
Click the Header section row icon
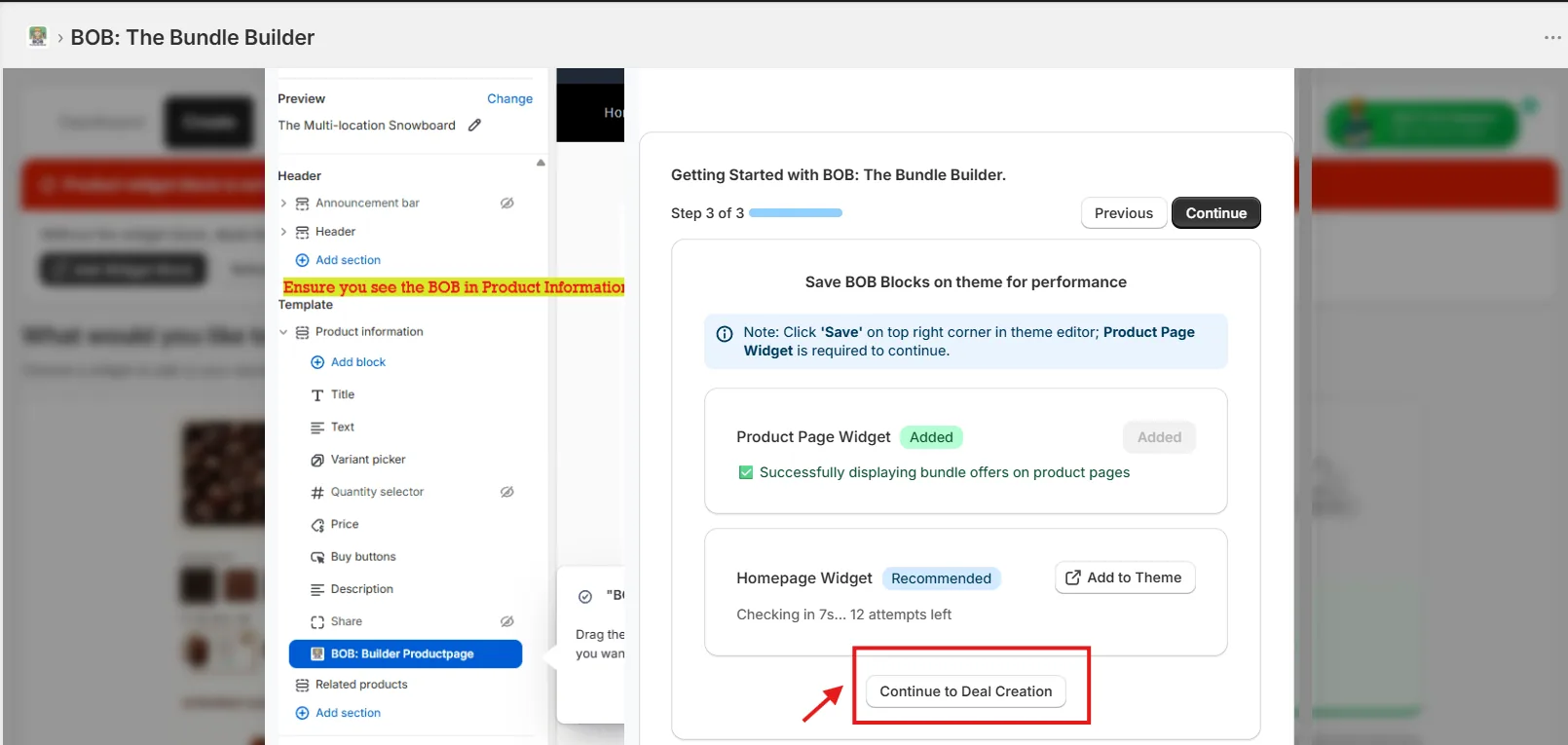pos(302,232)
